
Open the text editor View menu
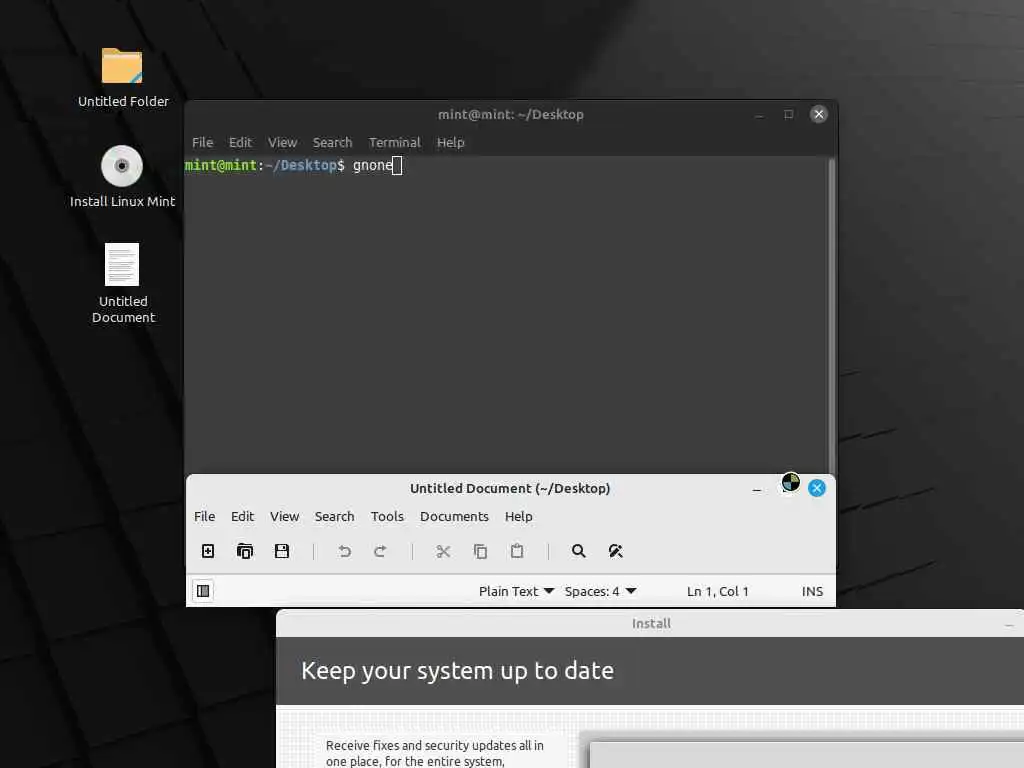point(285,517)
